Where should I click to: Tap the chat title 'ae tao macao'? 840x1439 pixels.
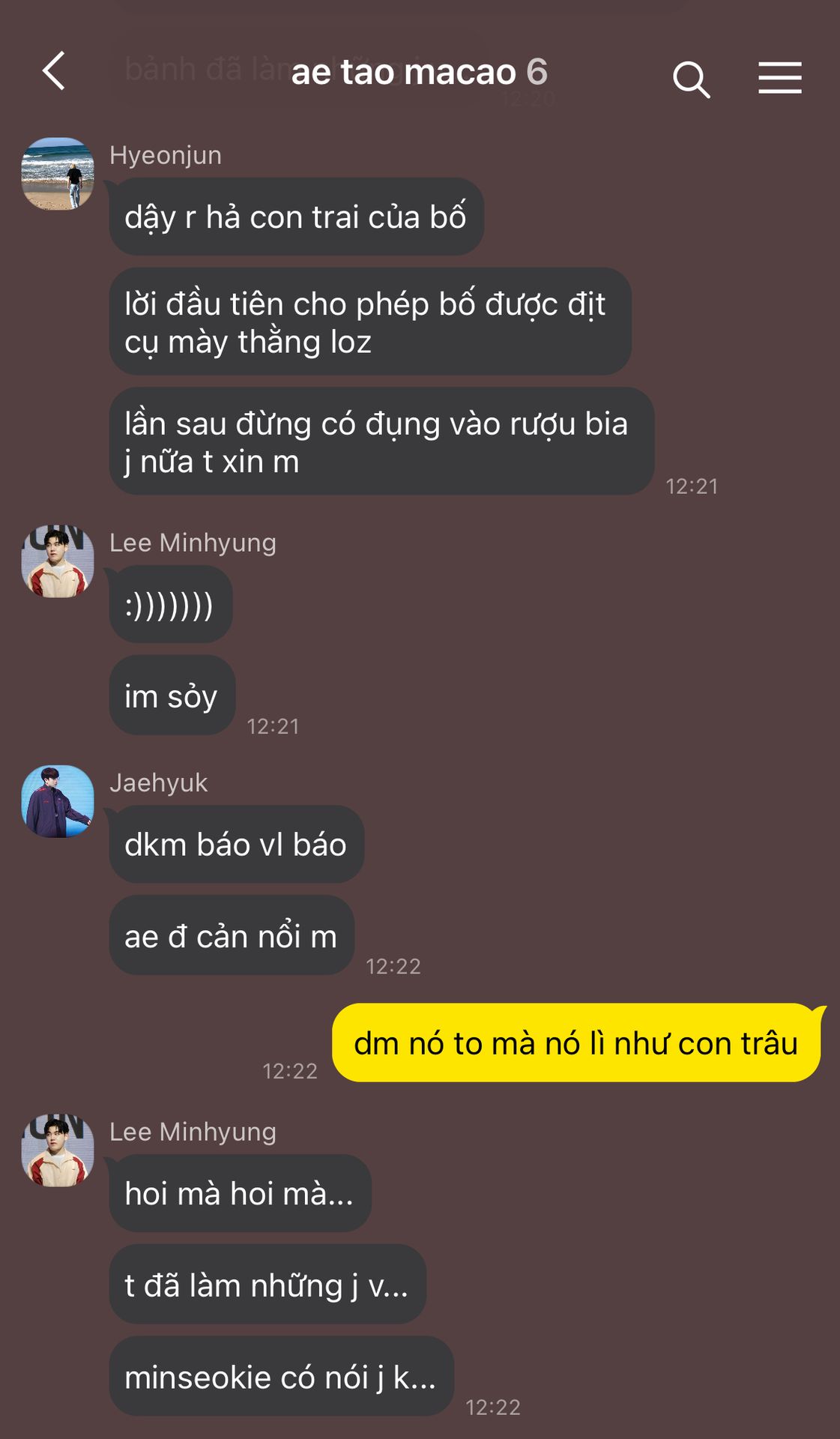[403, 72]
